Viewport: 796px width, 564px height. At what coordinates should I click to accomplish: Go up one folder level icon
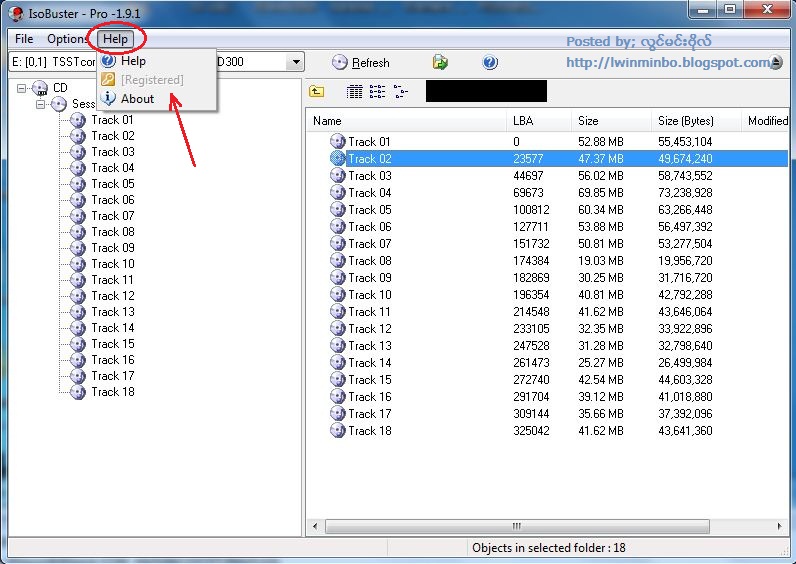click(x=317, y=91)
